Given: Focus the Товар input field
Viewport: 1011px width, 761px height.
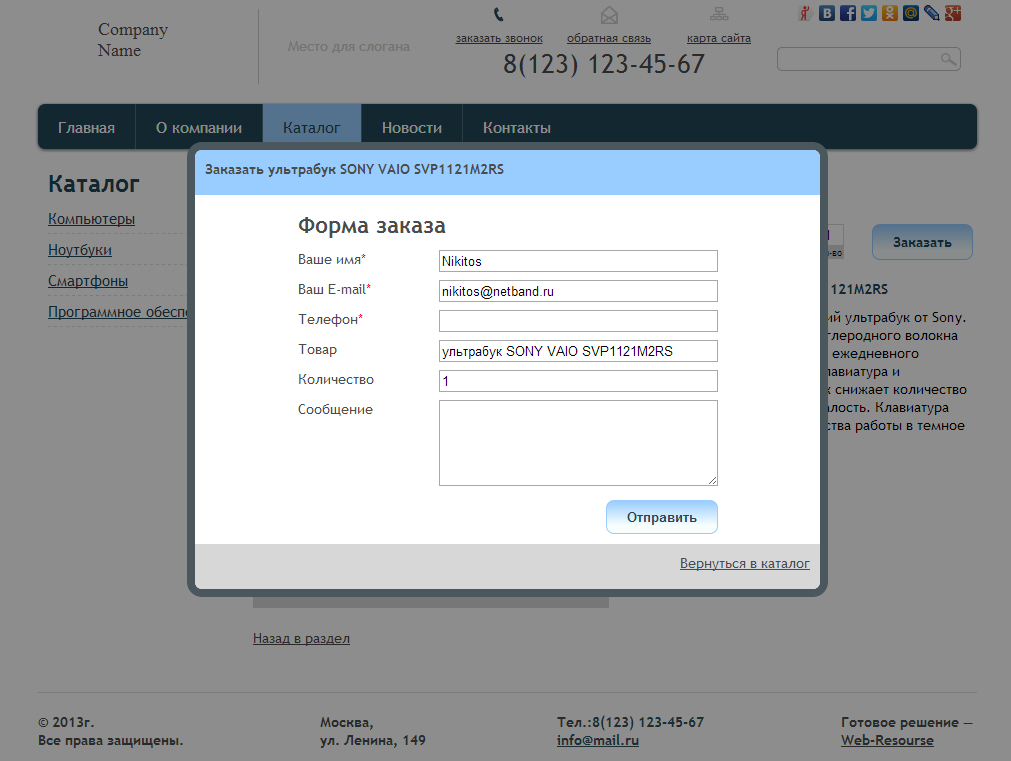Looking at the screenshot, I should [x=578, y=351].
